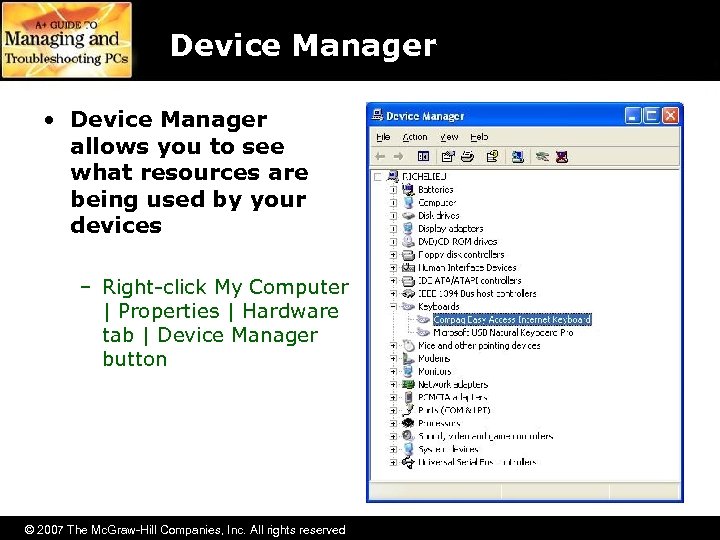Image resolution: width=720 pixels, height=540 pixels.
Task: Select Compaq Easy Access Internet Keyboard
Action: [512, 319]
